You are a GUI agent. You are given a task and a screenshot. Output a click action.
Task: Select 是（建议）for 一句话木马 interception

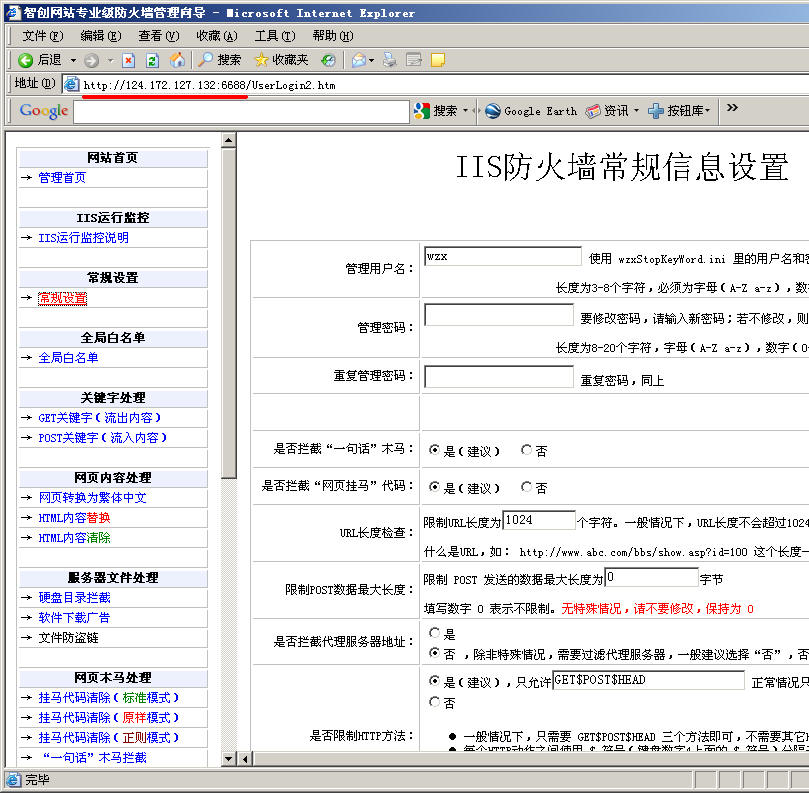pos(434,450)
